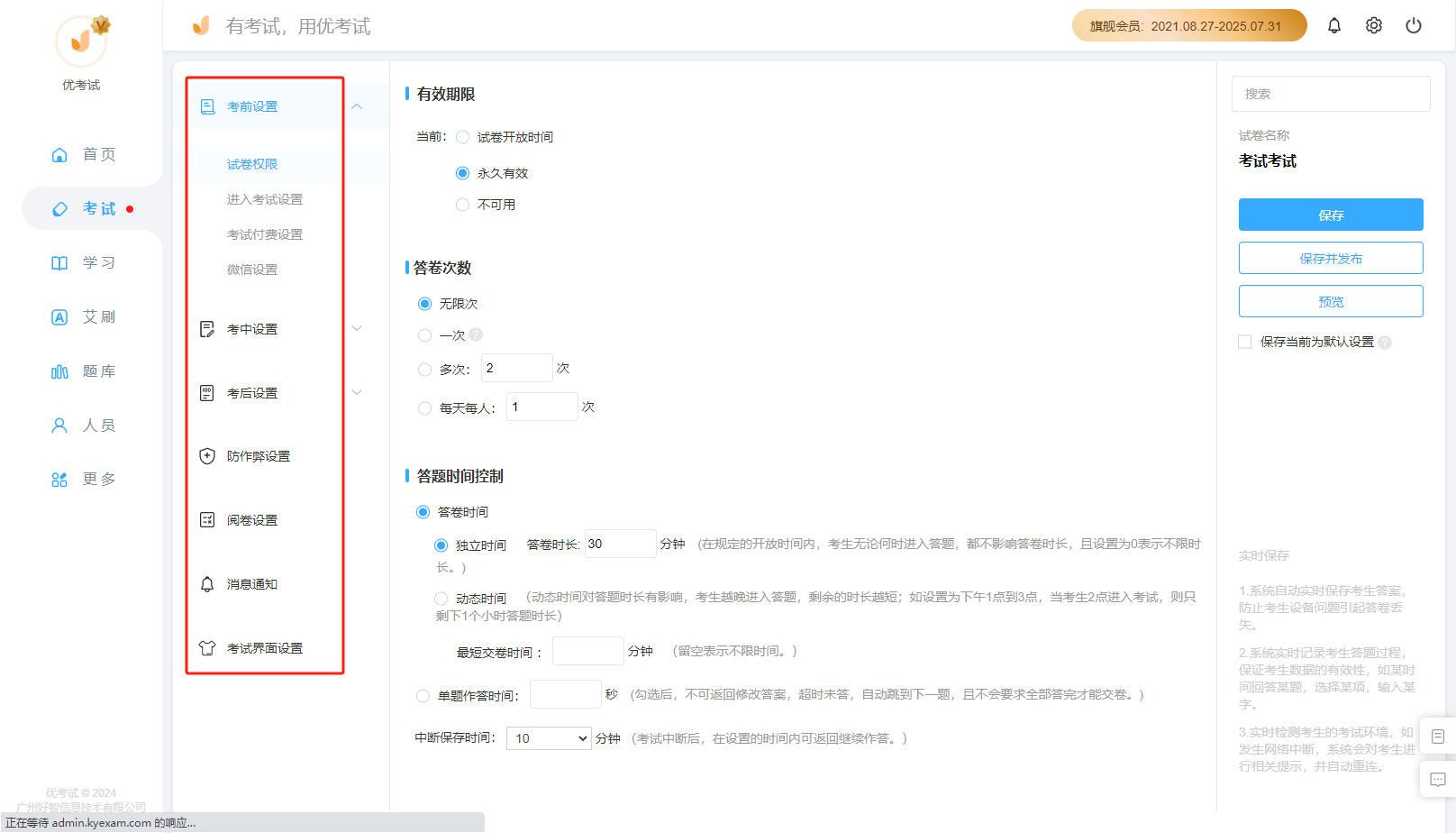Screen dimensions: 1456x833
Task: Check 保存当前为默认设置 checkbox
Action: tap(1245, 342)
